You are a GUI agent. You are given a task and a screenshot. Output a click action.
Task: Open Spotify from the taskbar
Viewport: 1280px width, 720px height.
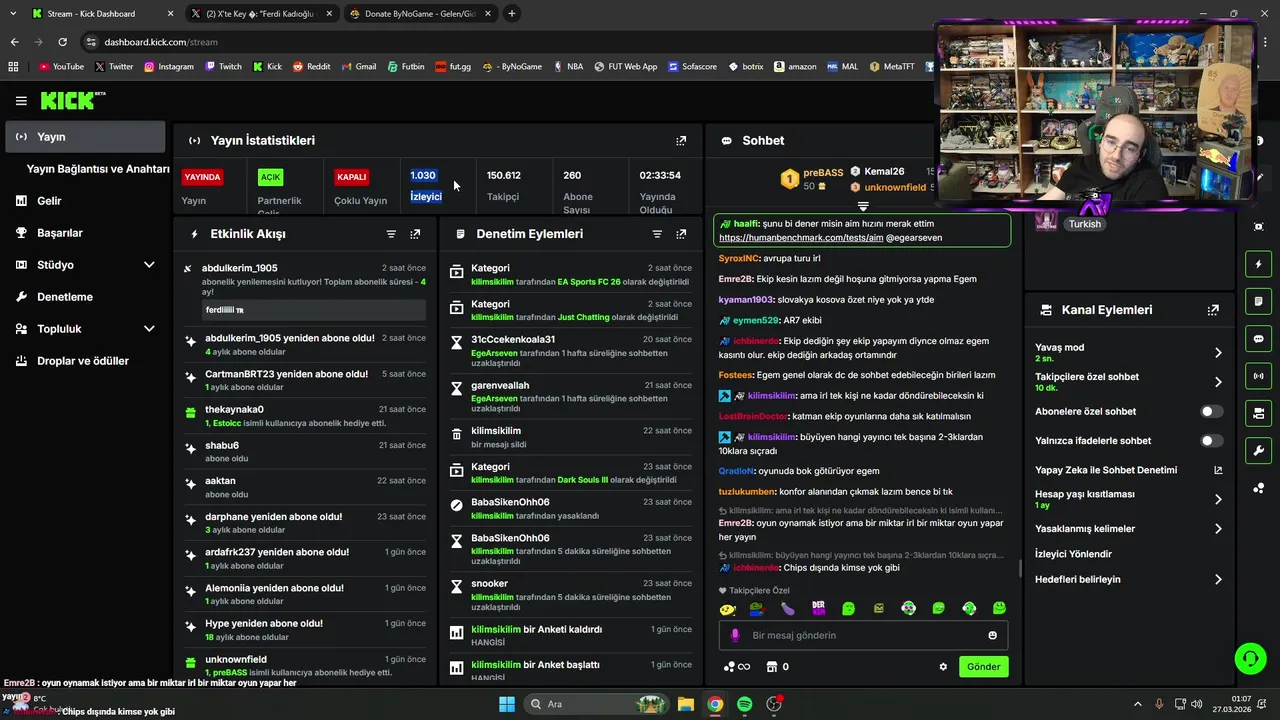coord(744,704)
